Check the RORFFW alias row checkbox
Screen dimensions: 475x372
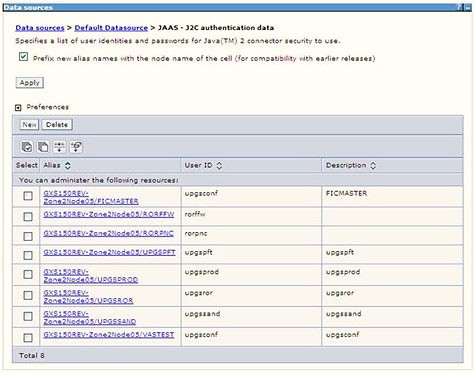point(28,217)
